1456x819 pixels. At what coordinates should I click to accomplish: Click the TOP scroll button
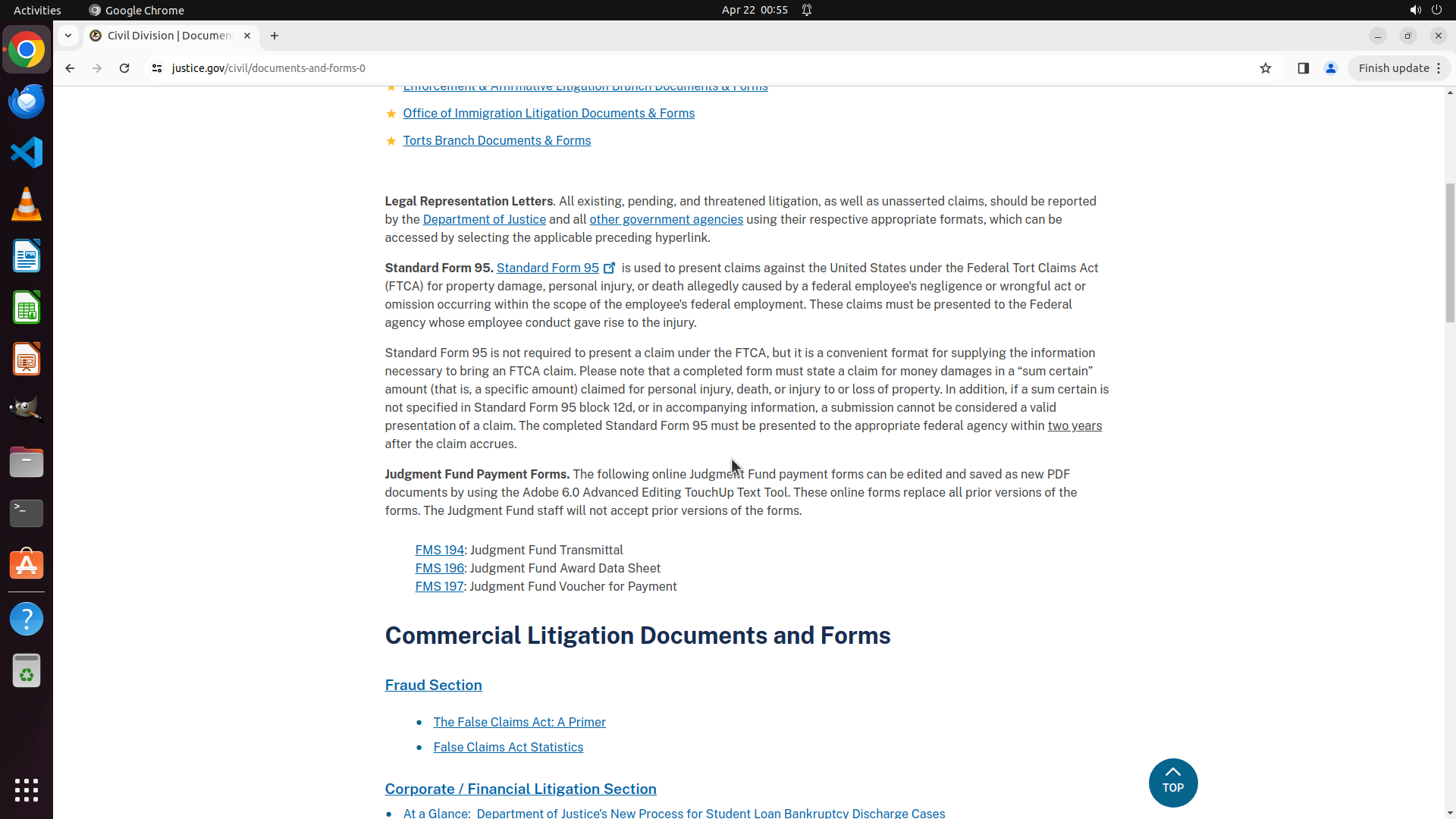1172,783
